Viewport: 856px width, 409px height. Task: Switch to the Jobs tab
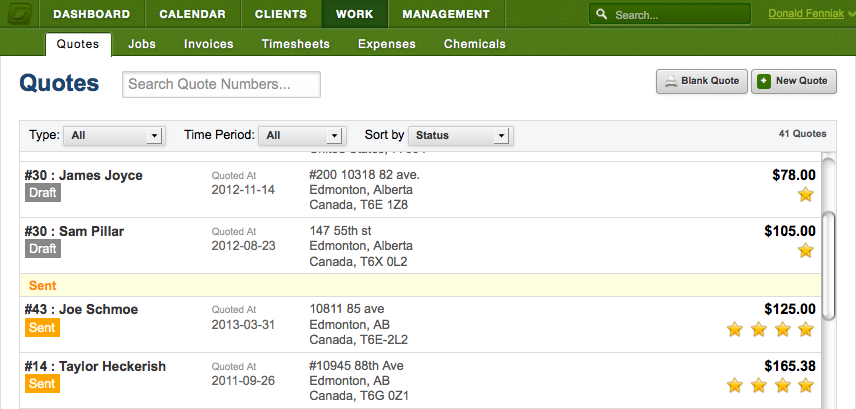coord(142,44)
